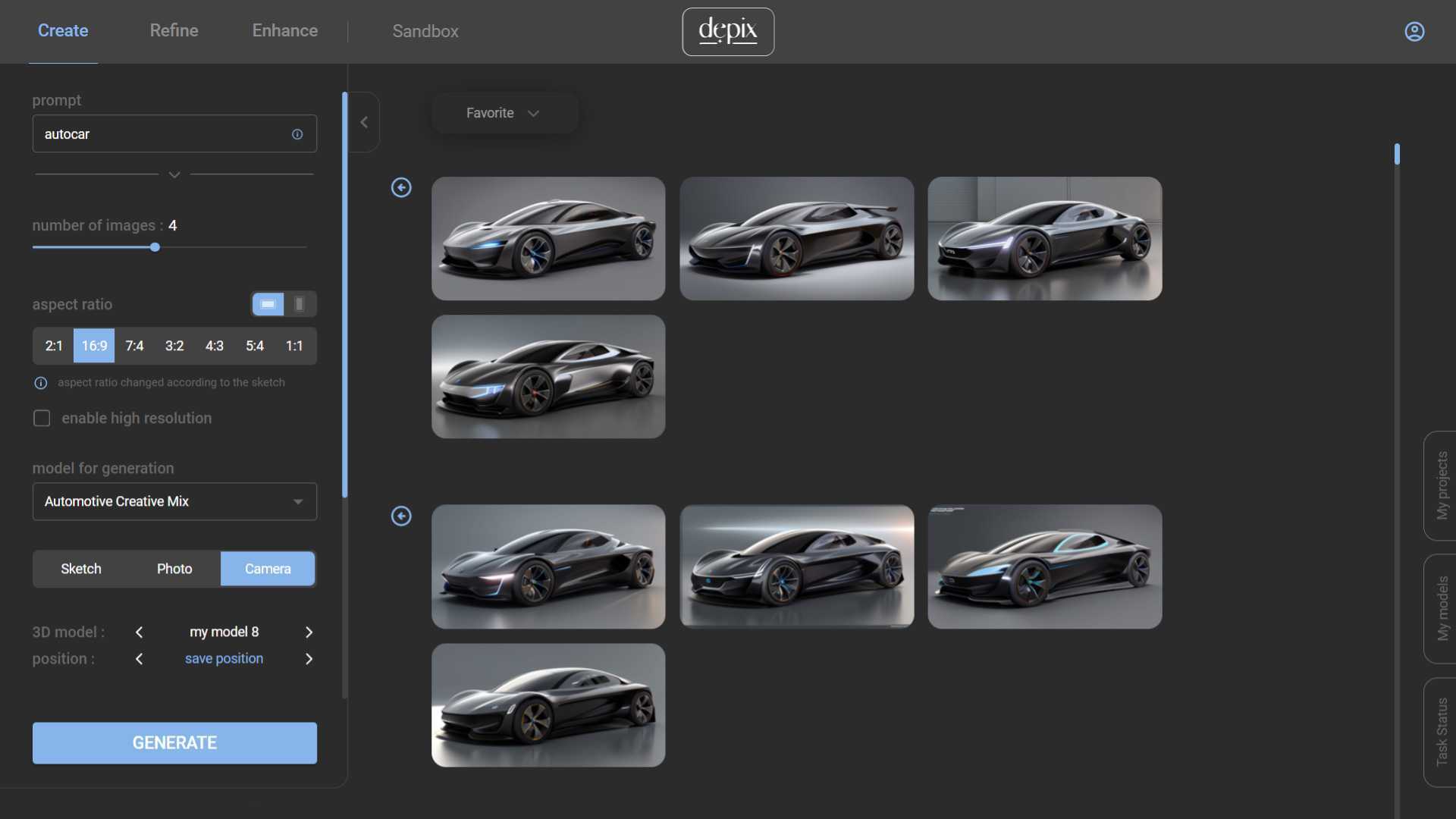The image size is (1456, 819).
Task: Open the user account profile icon
Action: point(1414,31)
